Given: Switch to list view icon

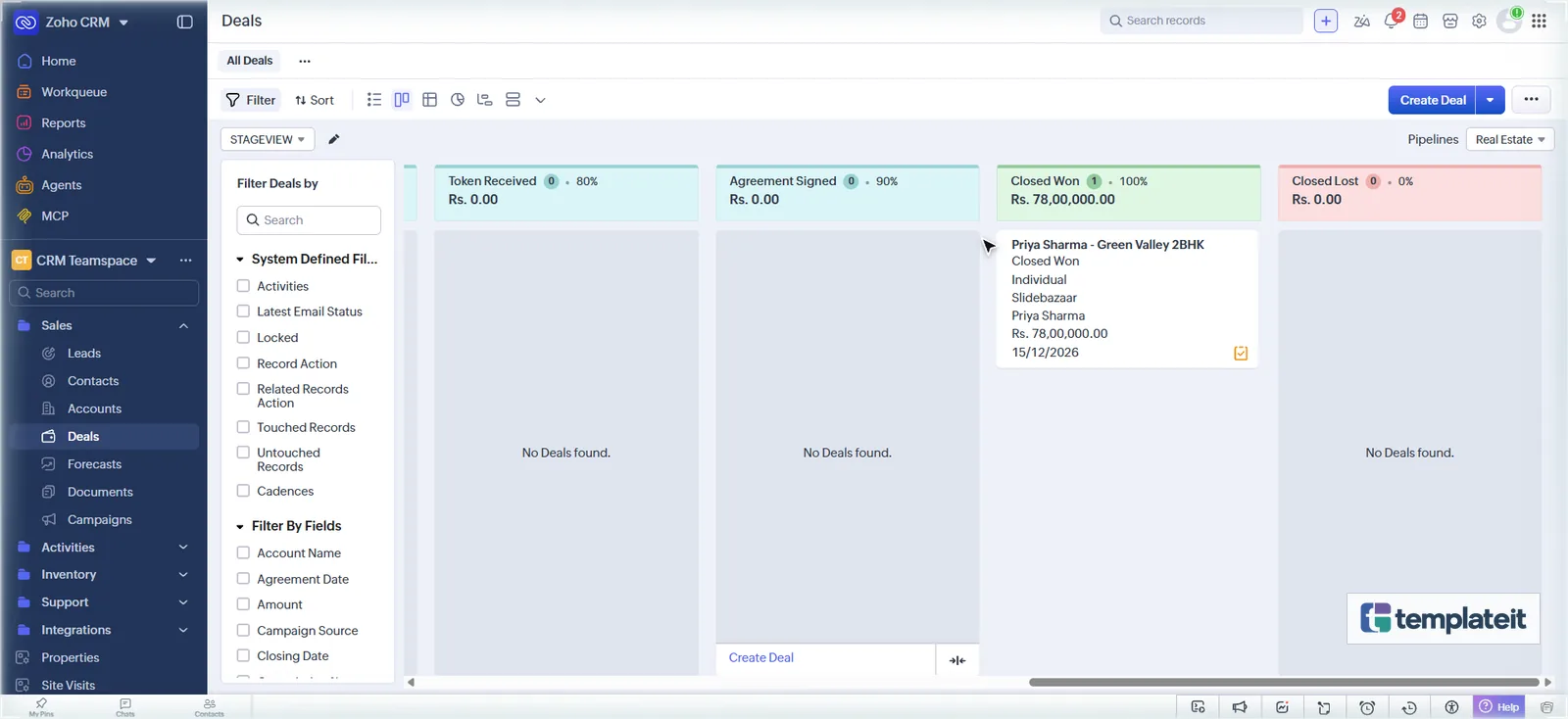Looking at the screenshot, I should coord(374,100).
